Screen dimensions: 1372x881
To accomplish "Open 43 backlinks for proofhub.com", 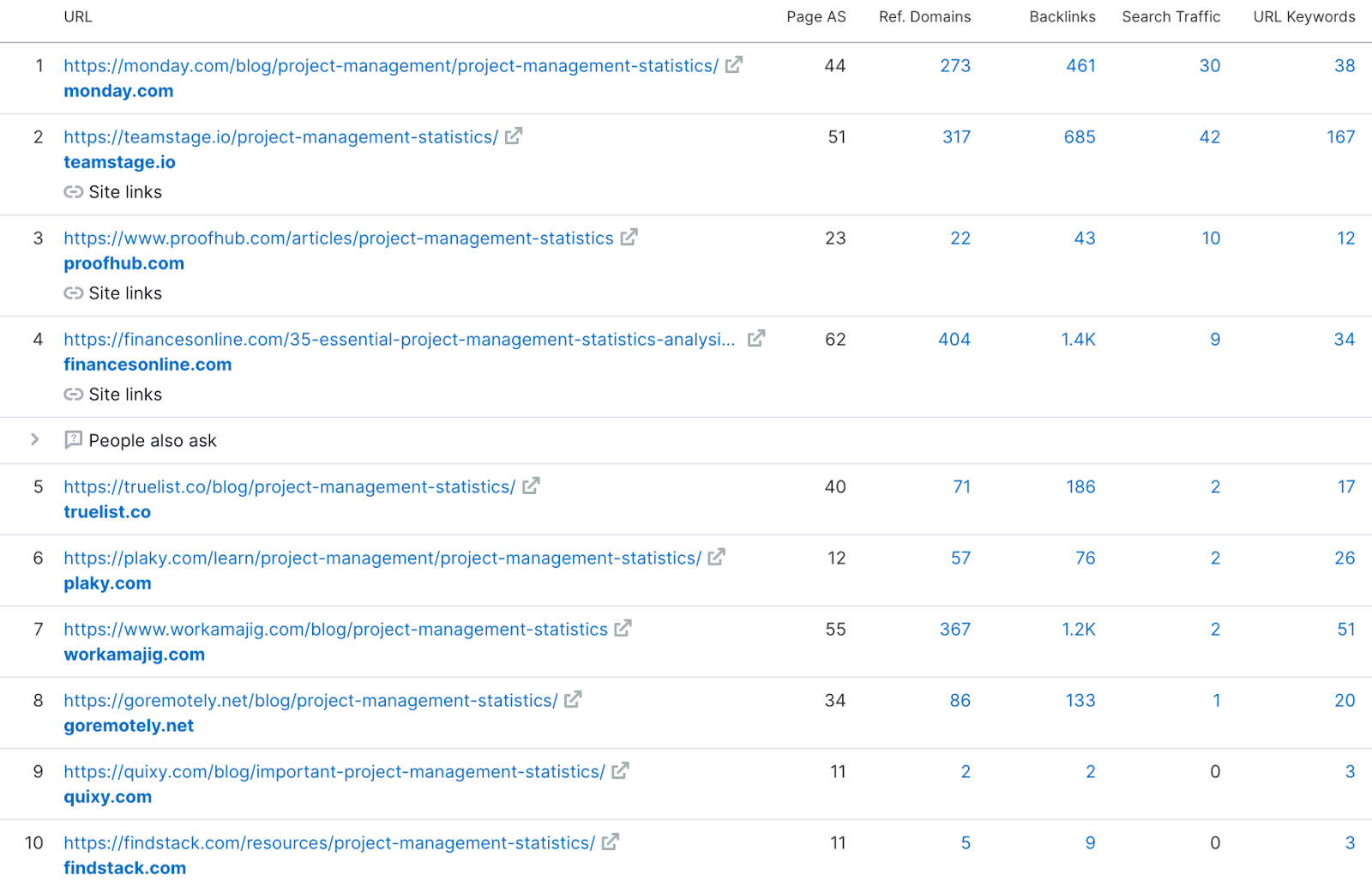I will click(1085, 238).
